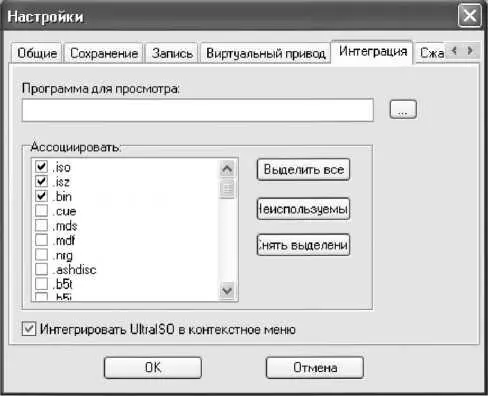488x396 pixels.
Task: Enable the .cue association checkbox
Action: tap(41, 210)
